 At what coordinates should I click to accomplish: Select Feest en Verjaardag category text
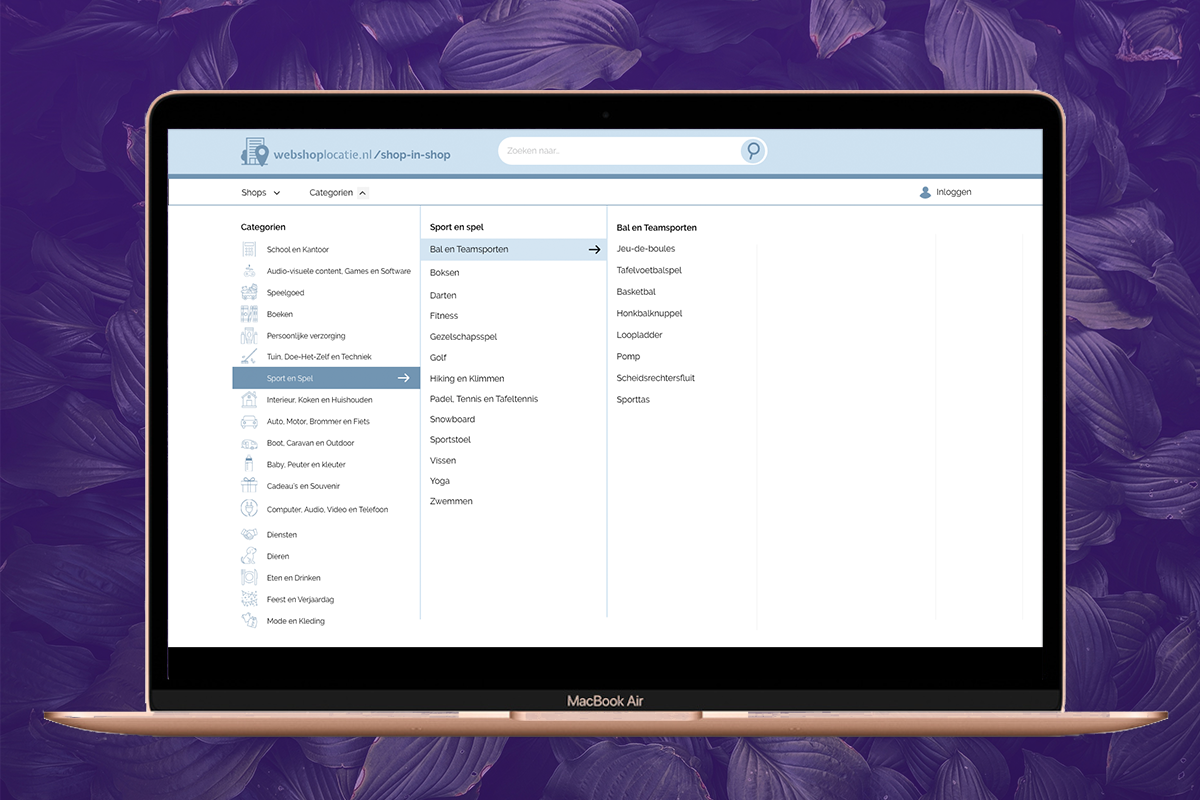(298, 600)
